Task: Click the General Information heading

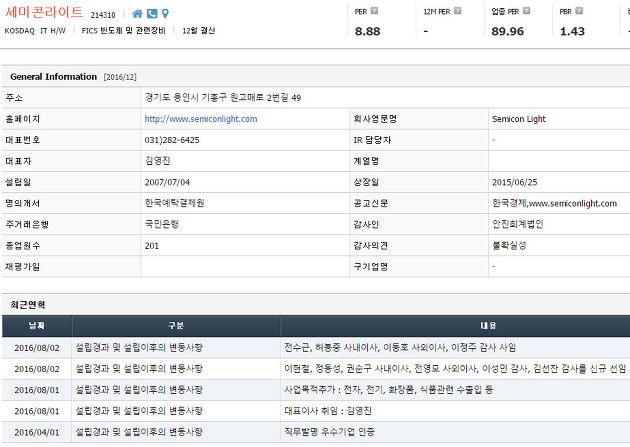Action: click(x=53, y=77)
